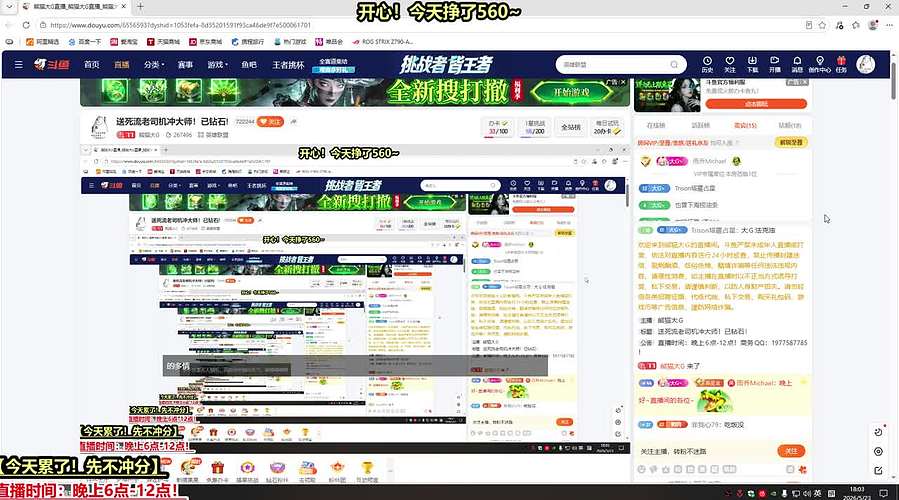Open the 首页 nav item
This screenshot has width=899, height=500.
(92, 65)
